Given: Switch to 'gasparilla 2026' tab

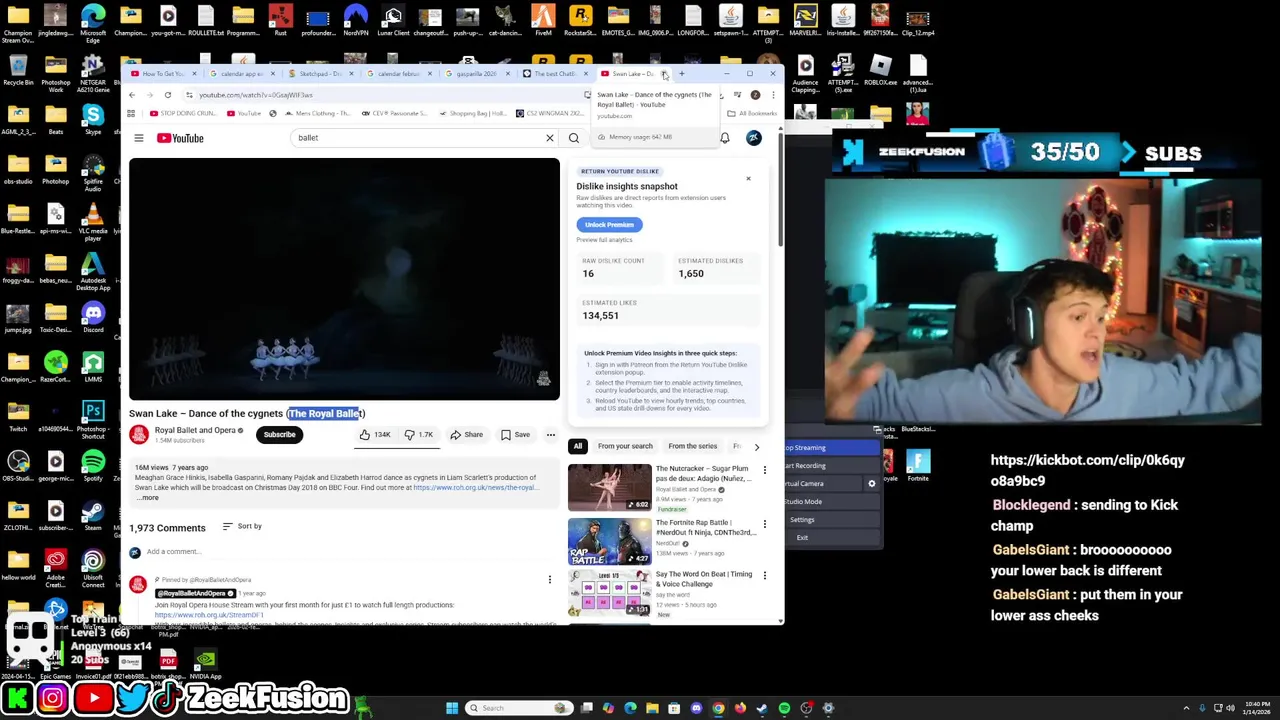Looking at the screenshot, I should [x=476, y=74].
